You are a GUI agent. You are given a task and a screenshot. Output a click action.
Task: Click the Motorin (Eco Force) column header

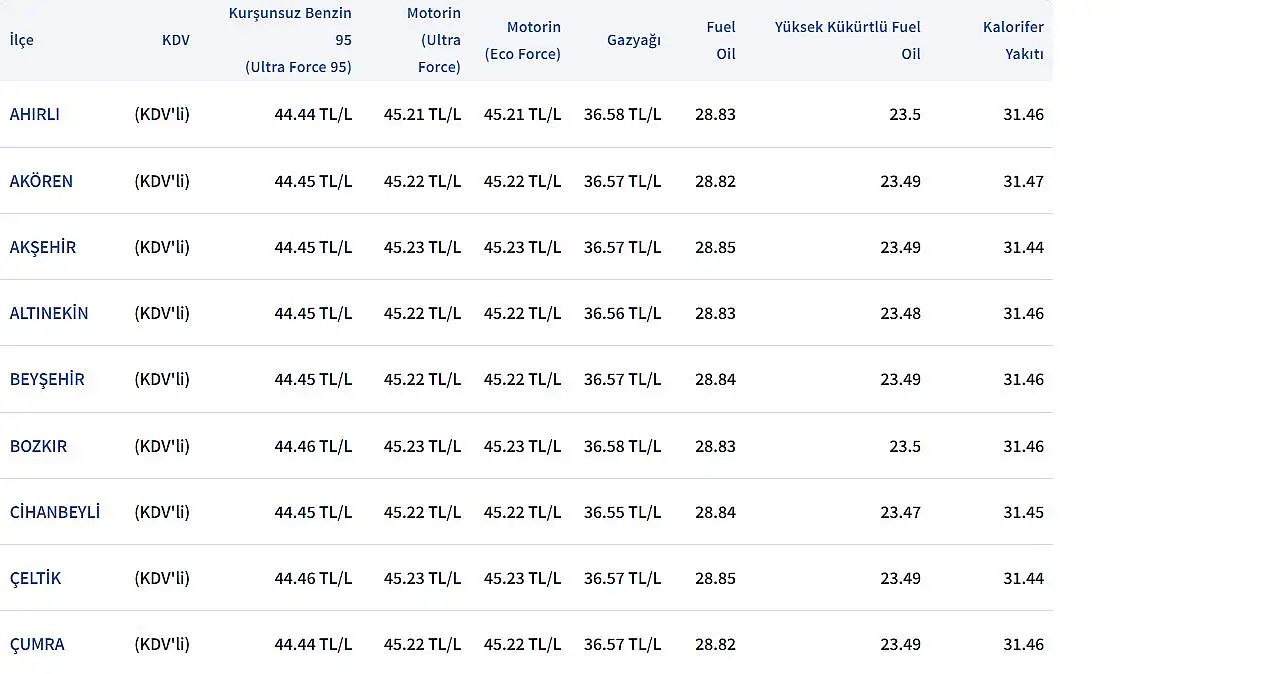click(x=523, y=40)
